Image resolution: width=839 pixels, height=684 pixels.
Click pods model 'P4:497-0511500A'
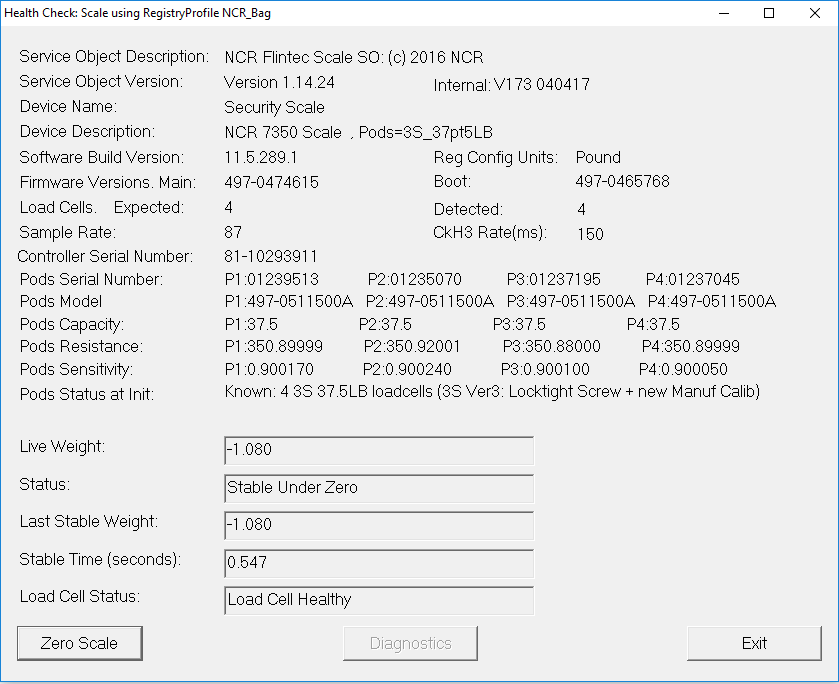tap(712, 301)
